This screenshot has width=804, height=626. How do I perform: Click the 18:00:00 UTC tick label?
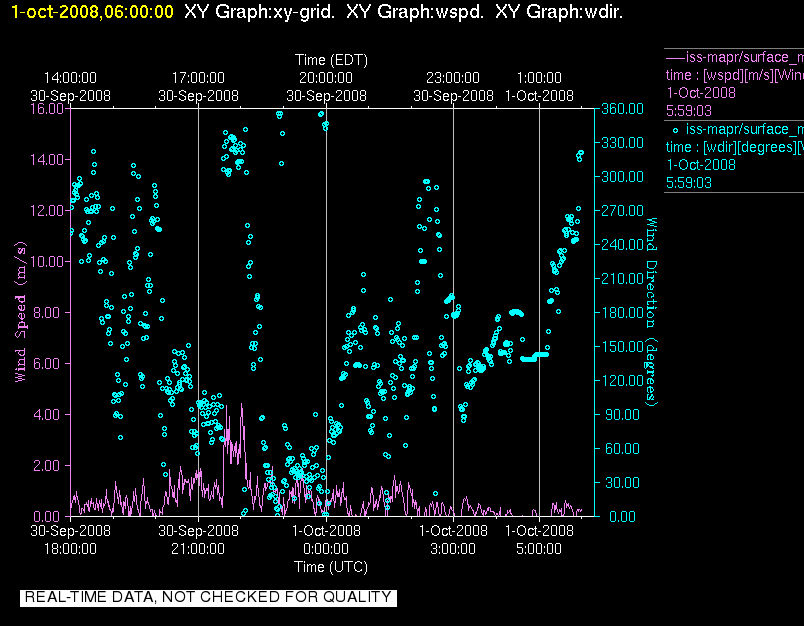point(70,549)
